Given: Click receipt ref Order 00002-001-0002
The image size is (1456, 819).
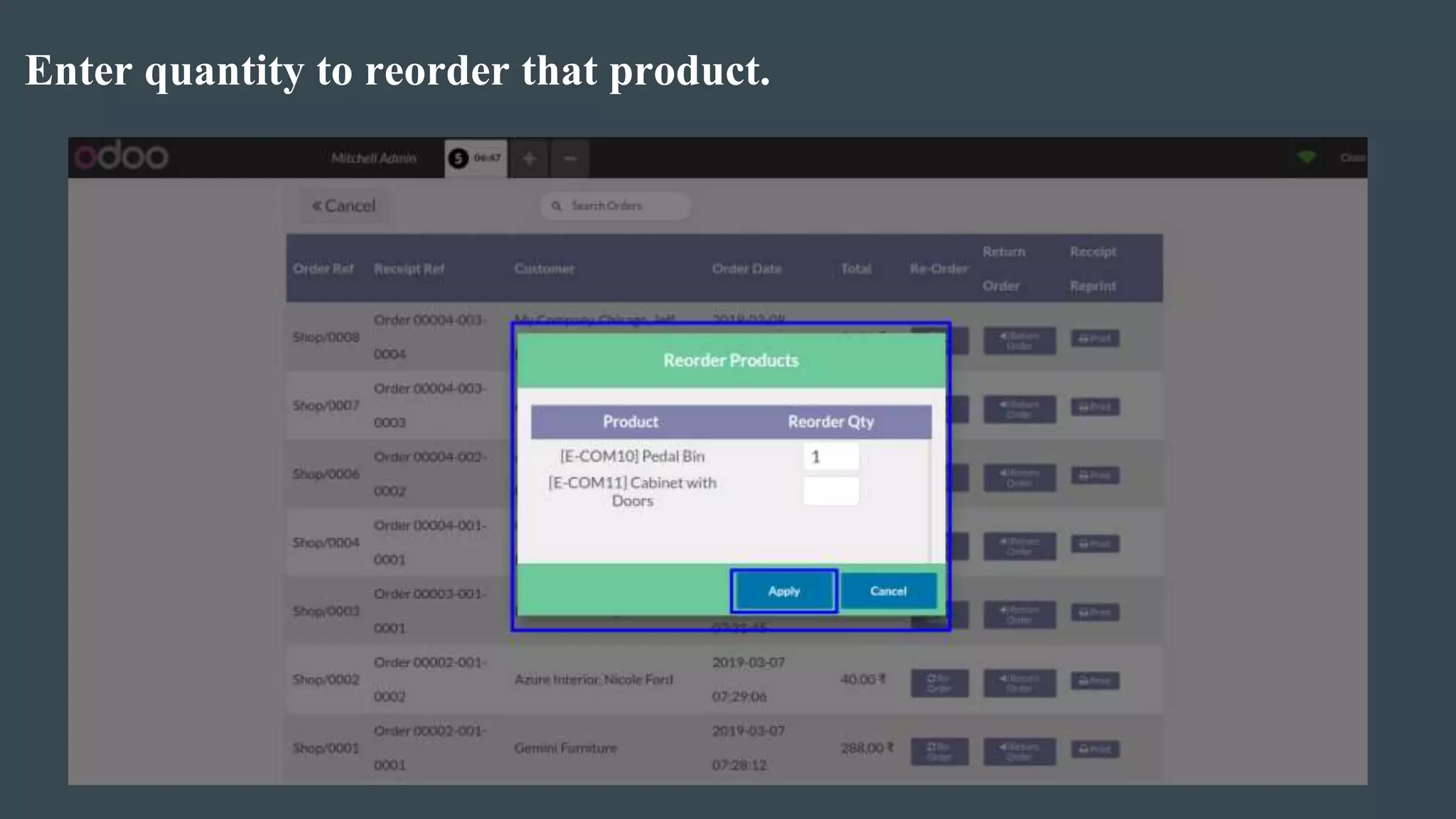Looking at the screenshot, I should tap(430, 679).
